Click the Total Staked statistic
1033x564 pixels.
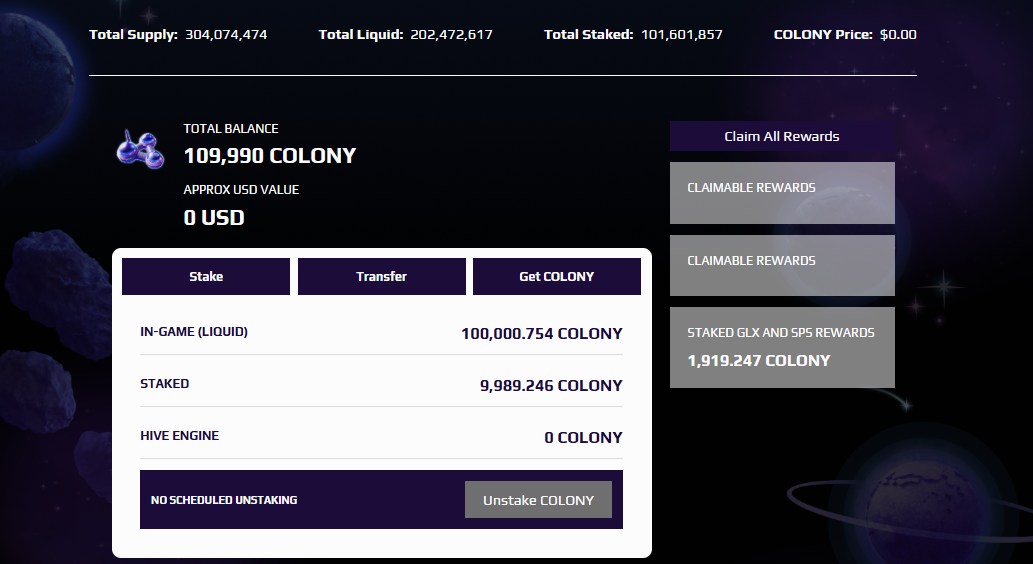pos(633,34)
